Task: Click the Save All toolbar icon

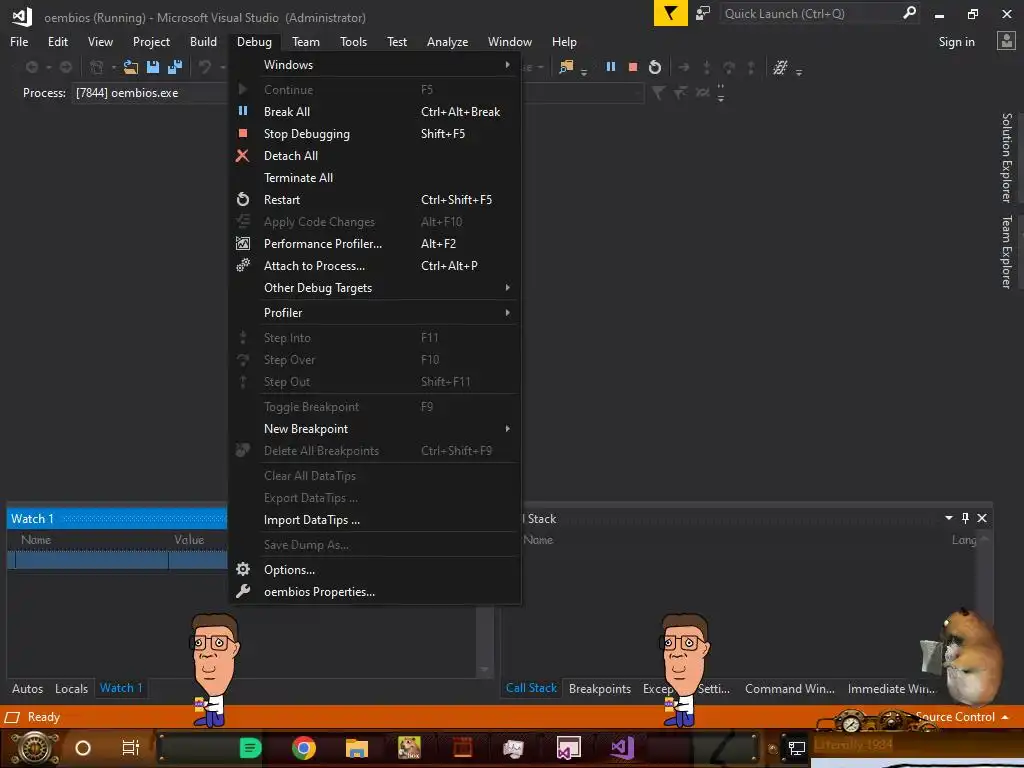Action: click(x=175, y=67)
